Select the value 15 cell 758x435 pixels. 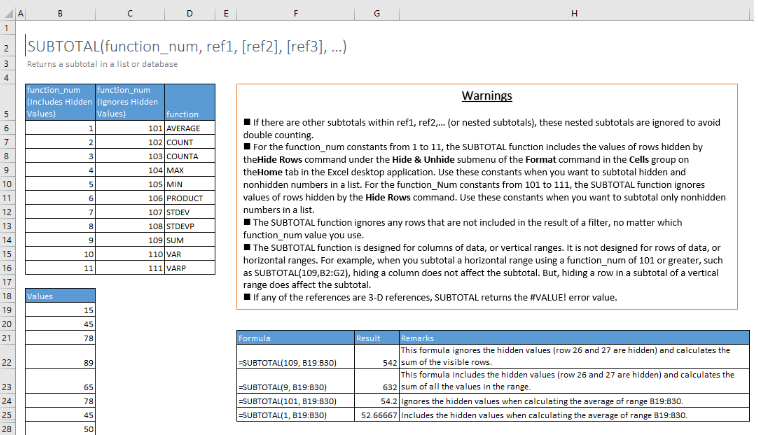click(60, 310)
